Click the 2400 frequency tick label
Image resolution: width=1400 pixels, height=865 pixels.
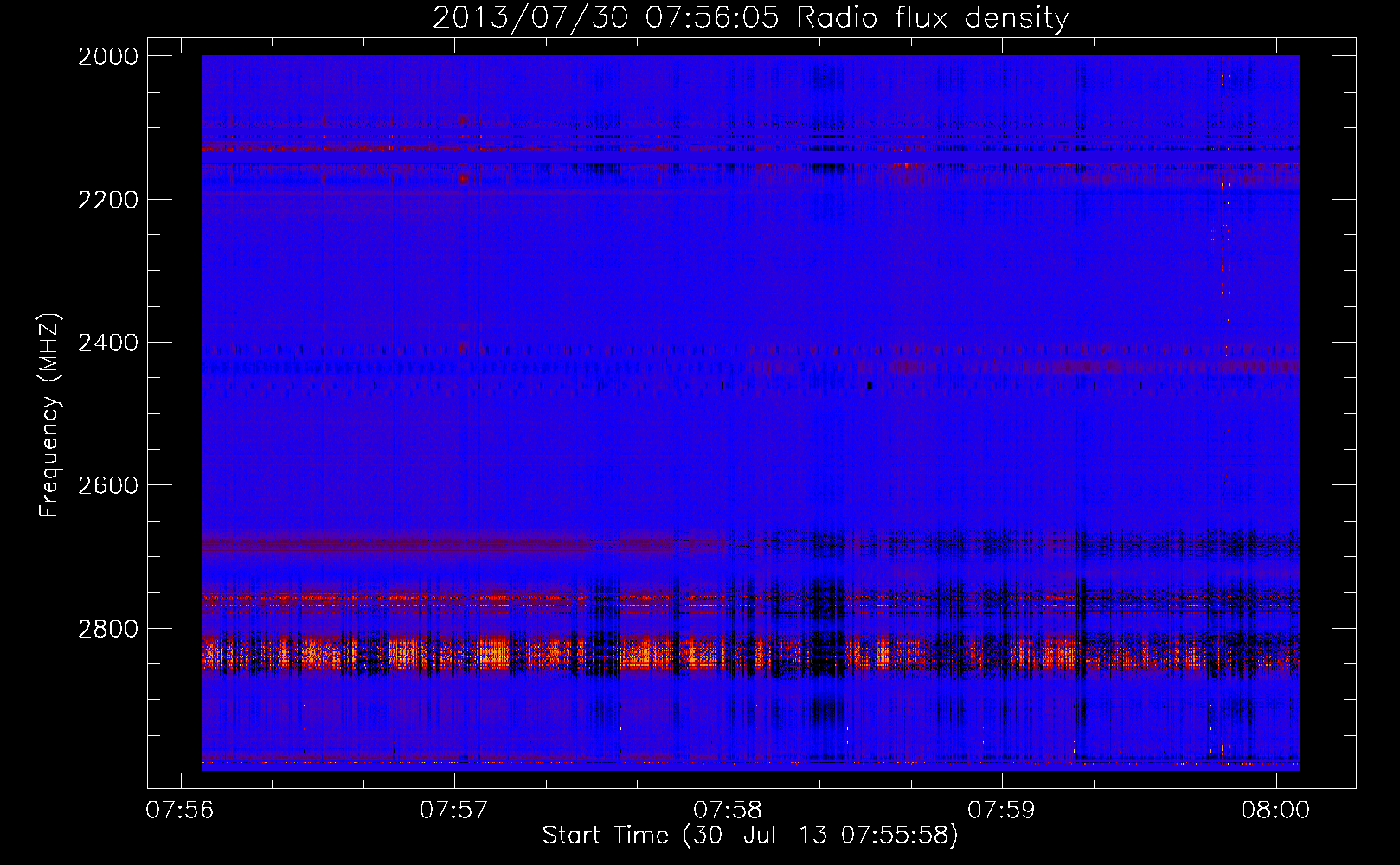[x=108, y=343]
